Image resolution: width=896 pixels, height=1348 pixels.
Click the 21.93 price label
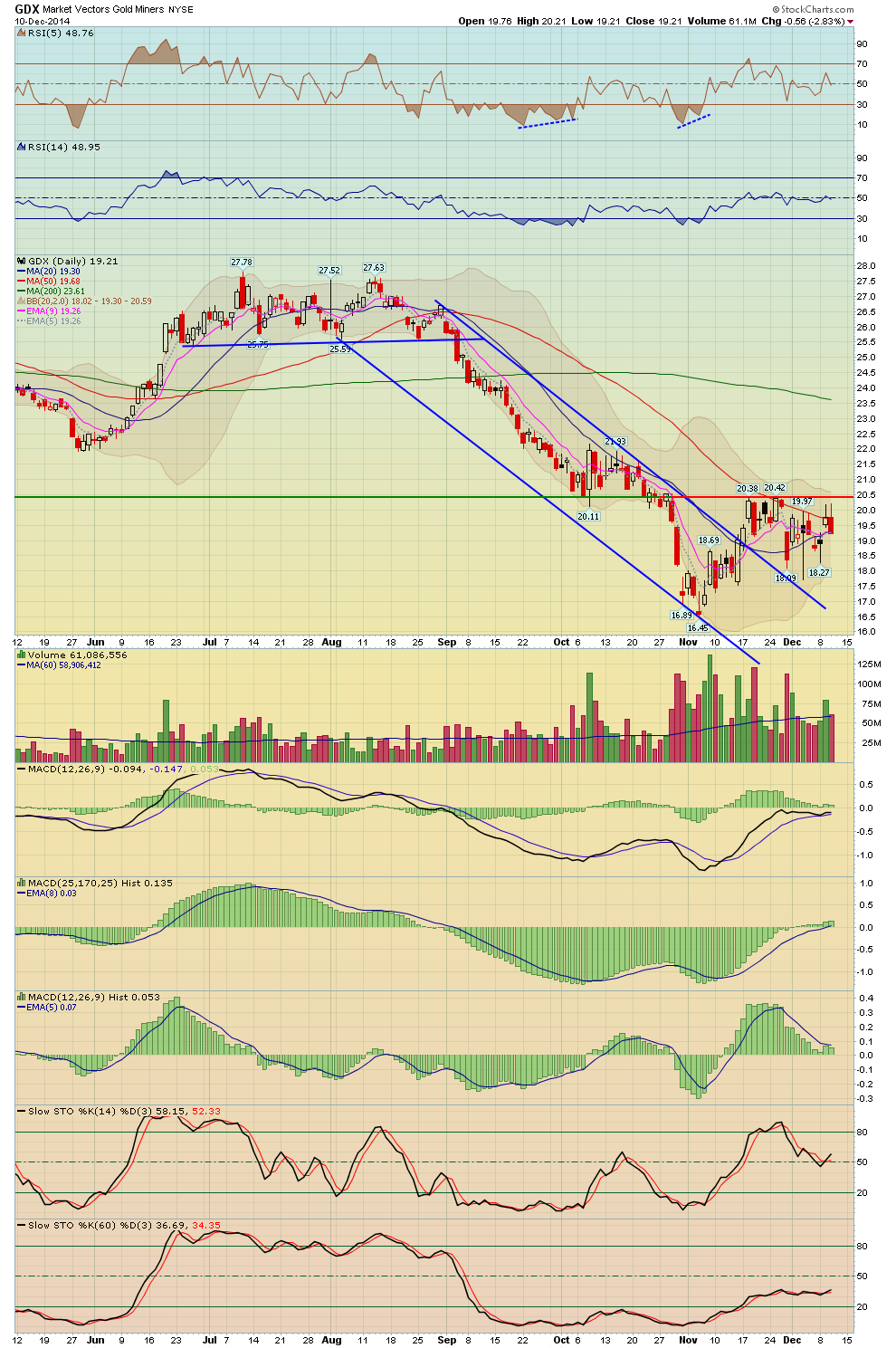pos(615,442)
